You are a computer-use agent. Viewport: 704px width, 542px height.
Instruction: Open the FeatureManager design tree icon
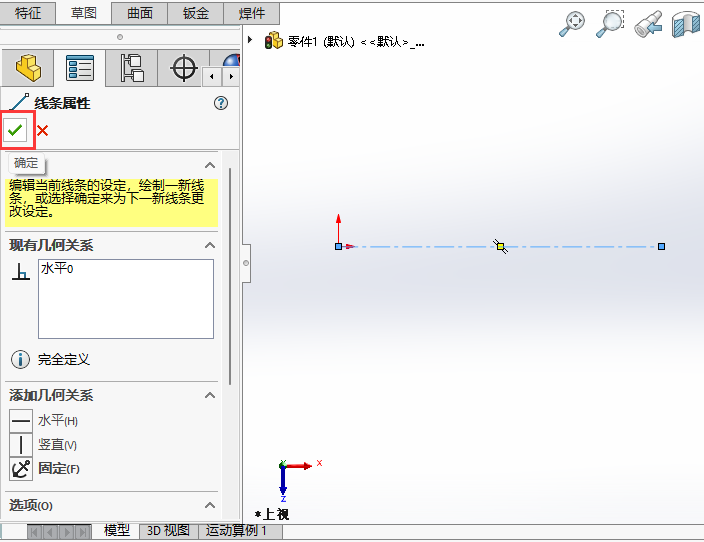[28, 68]
